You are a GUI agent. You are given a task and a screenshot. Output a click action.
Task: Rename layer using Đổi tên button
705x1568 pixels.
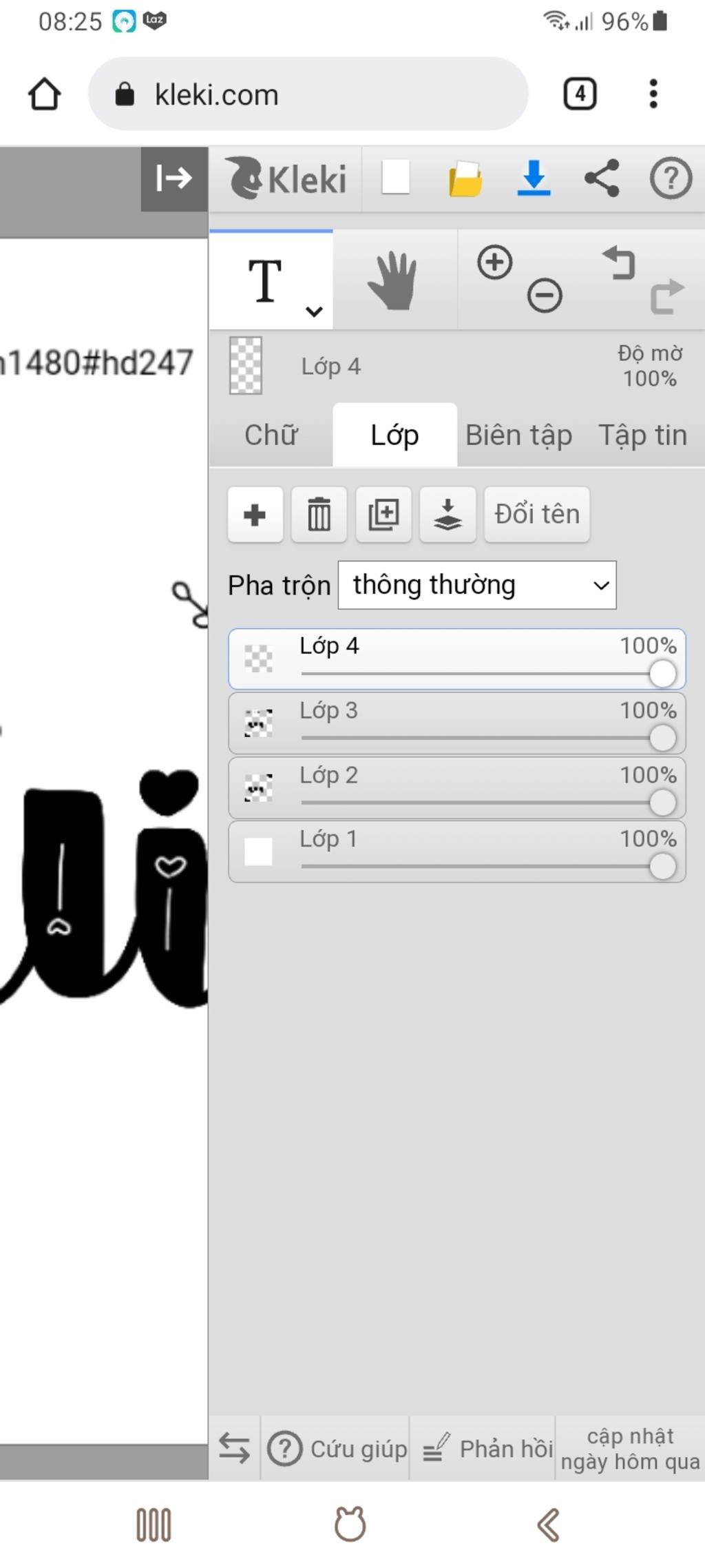point(537,515)
